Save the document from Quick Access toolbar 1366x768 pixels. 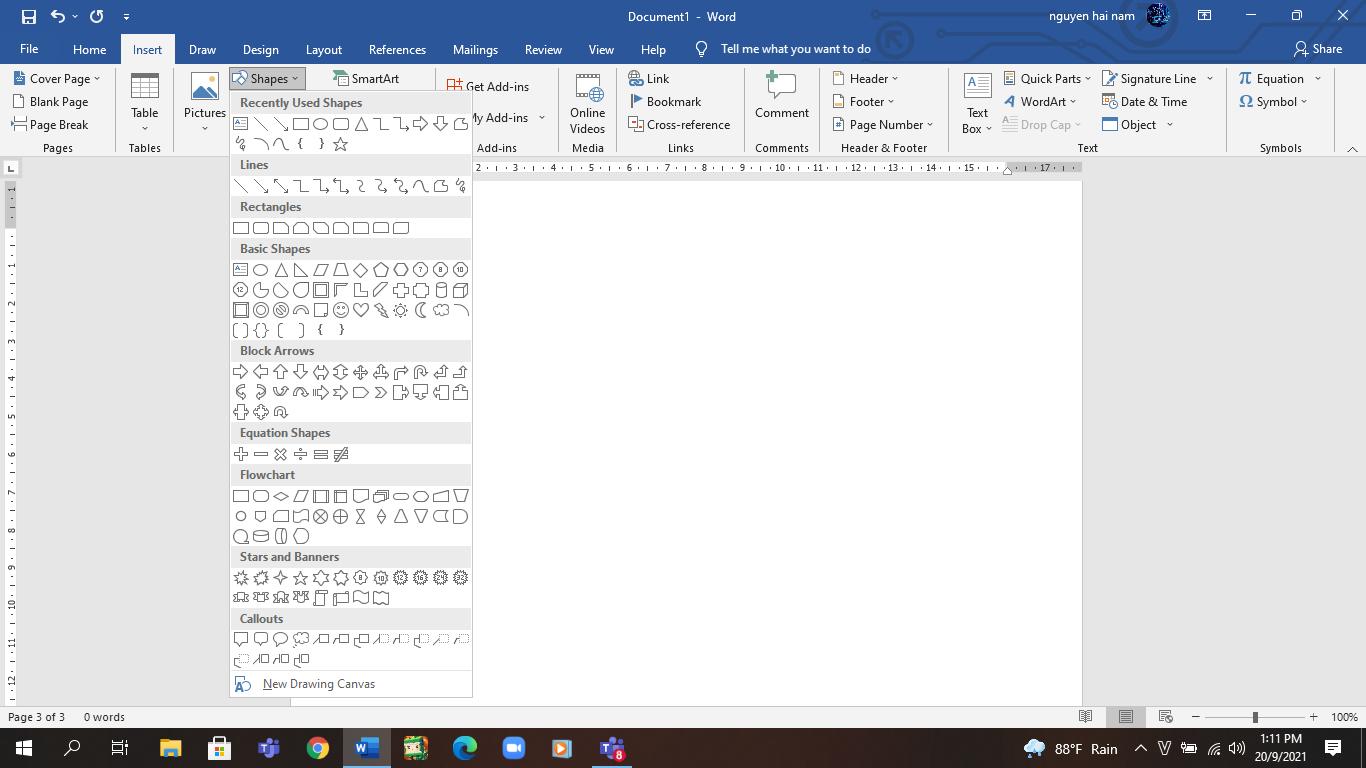pos(28,16)
